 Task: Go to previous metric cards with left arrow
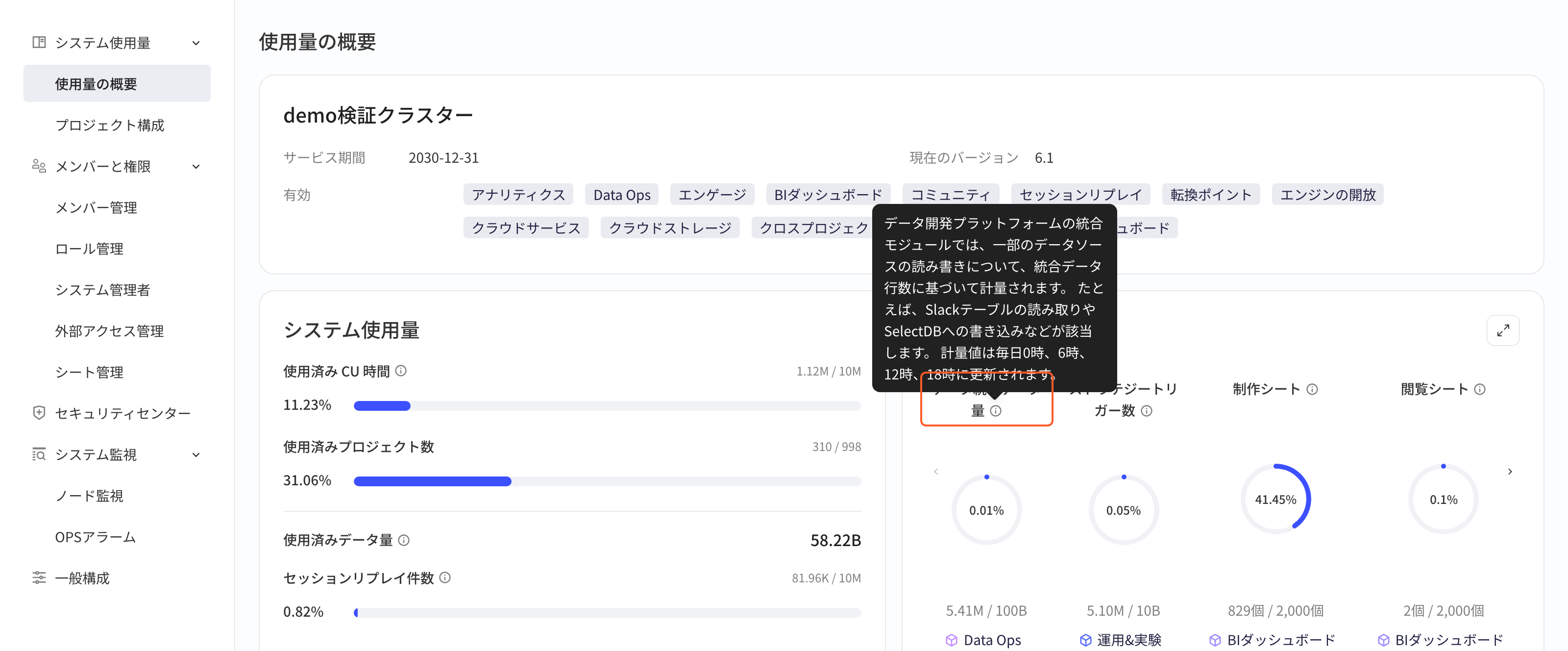(935, 472)
